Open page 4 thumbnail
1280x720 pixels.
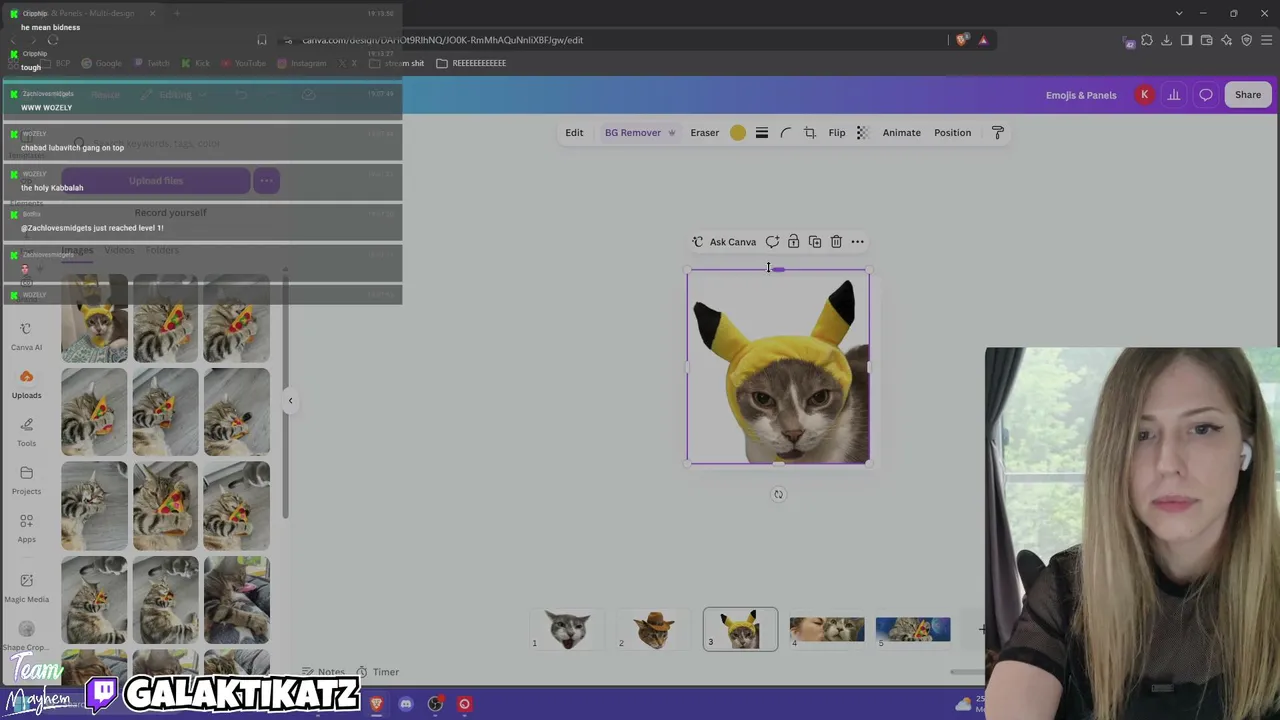(x=827, y=629)
